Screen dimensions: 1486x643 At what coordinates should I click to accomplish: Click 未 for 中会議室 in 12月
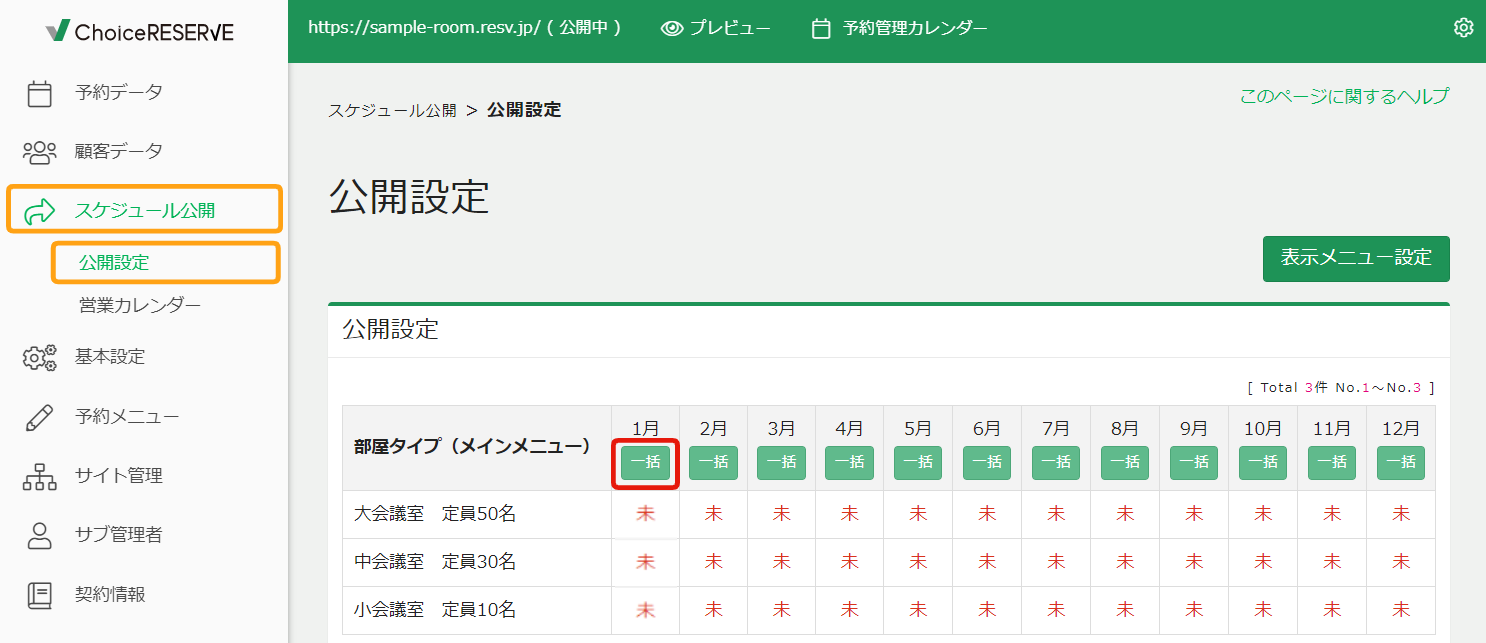coord(1401,562)
